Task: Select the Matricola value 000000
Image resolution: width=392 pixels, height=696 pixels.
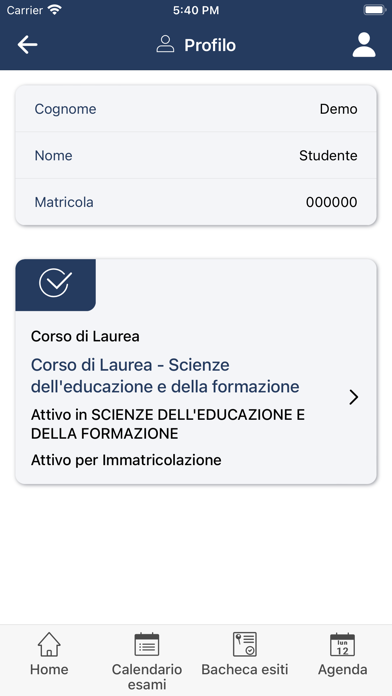Action: click(x=331, y=202)
